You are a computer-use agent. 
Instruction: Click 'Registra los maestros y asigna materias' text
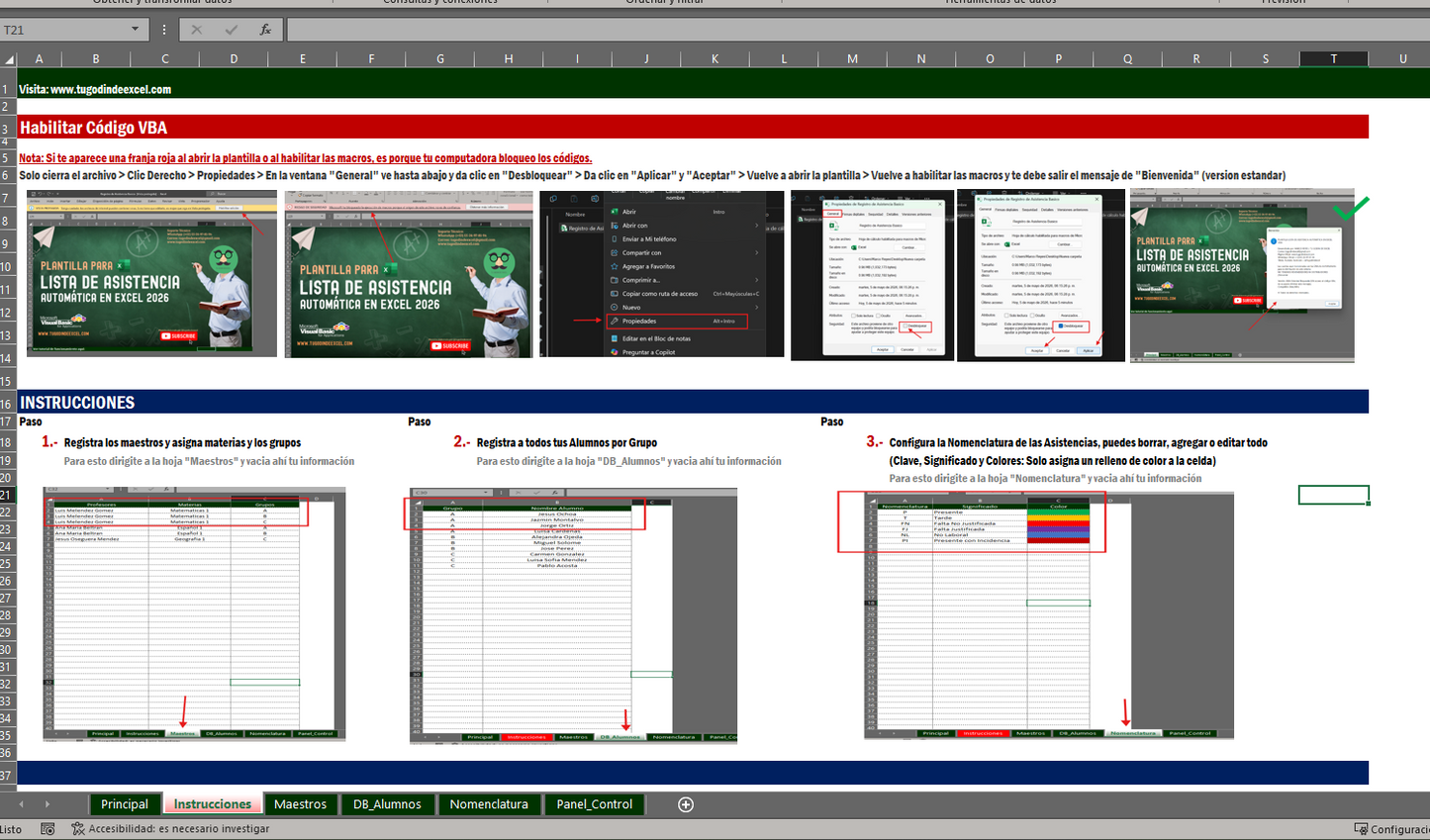(182, 443)
